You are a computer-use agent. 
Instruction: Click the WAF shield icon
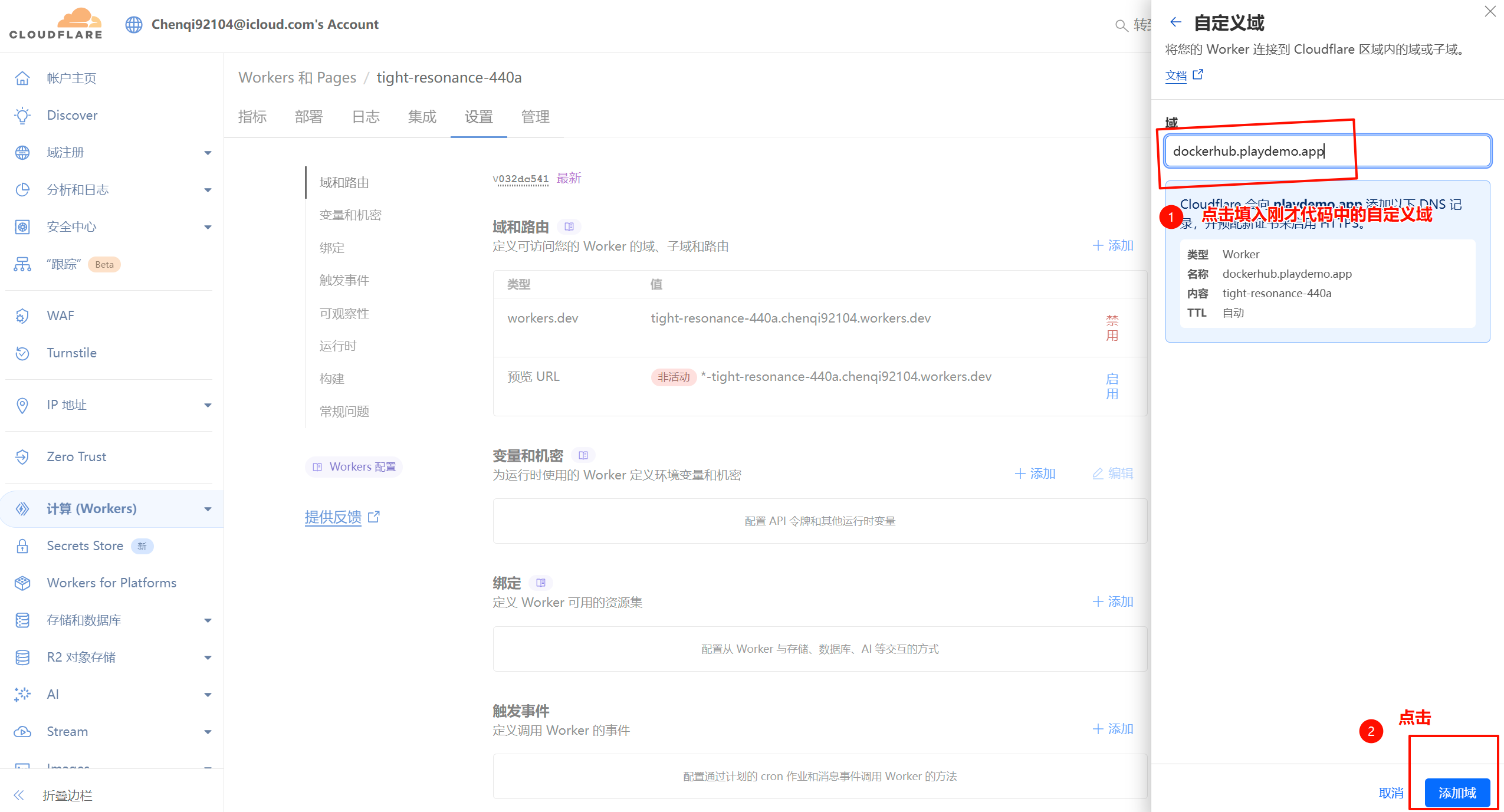click(x=22, y=315)
